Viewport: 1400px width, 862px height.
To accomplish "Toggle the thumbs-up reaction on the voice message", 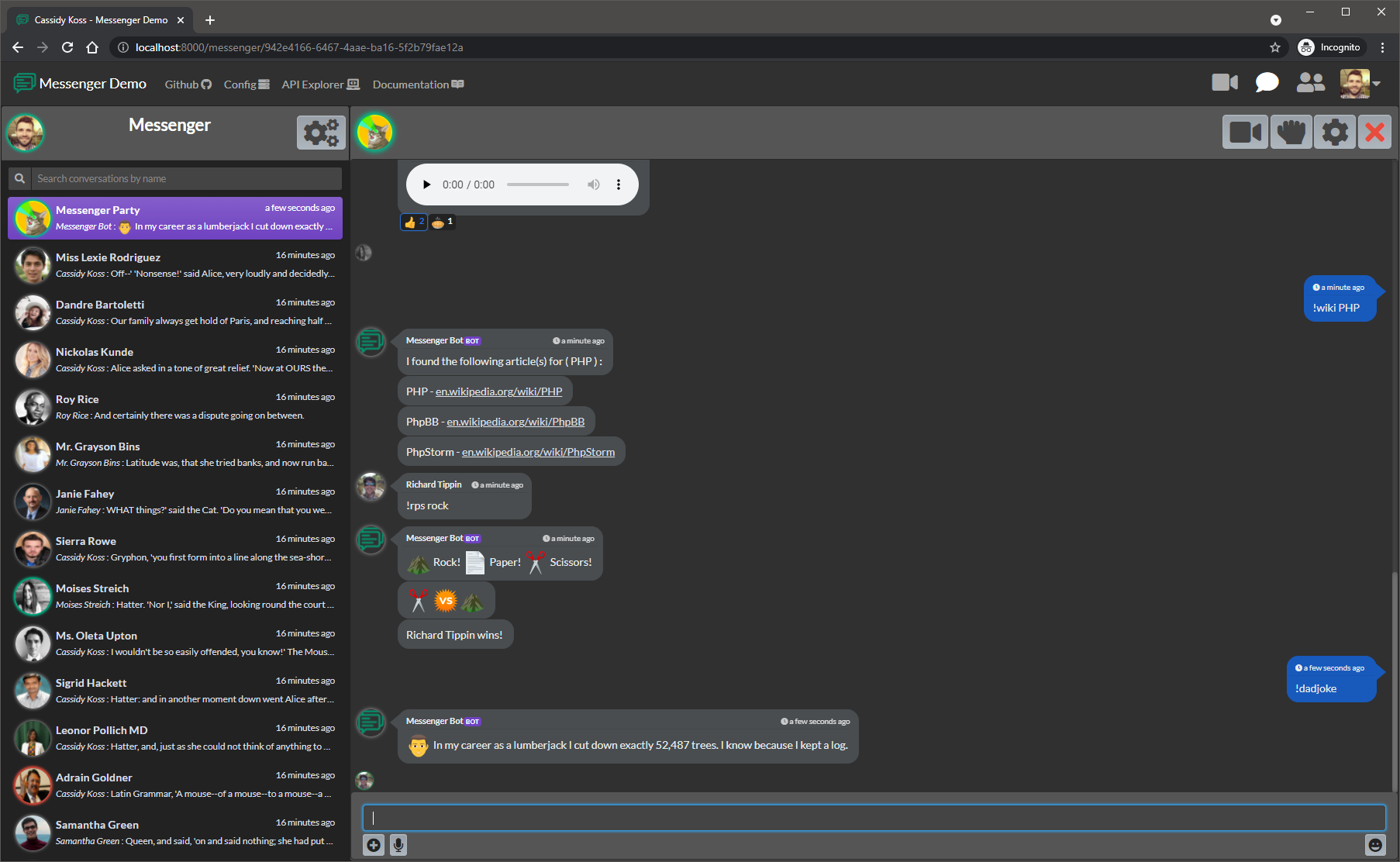I will click(x=413, y=222).
